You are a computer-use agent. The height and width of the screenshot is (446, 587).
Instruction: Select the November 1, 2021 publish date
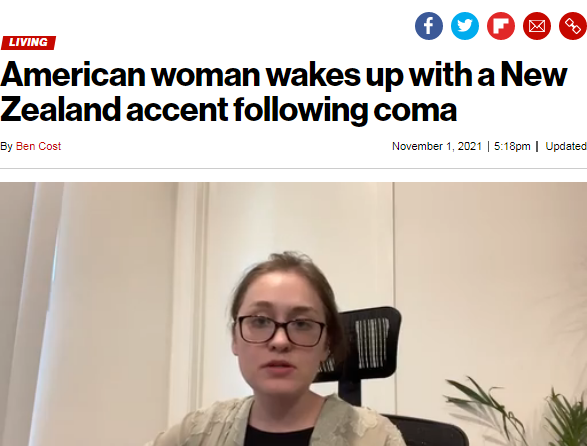[x=437, y=146]
